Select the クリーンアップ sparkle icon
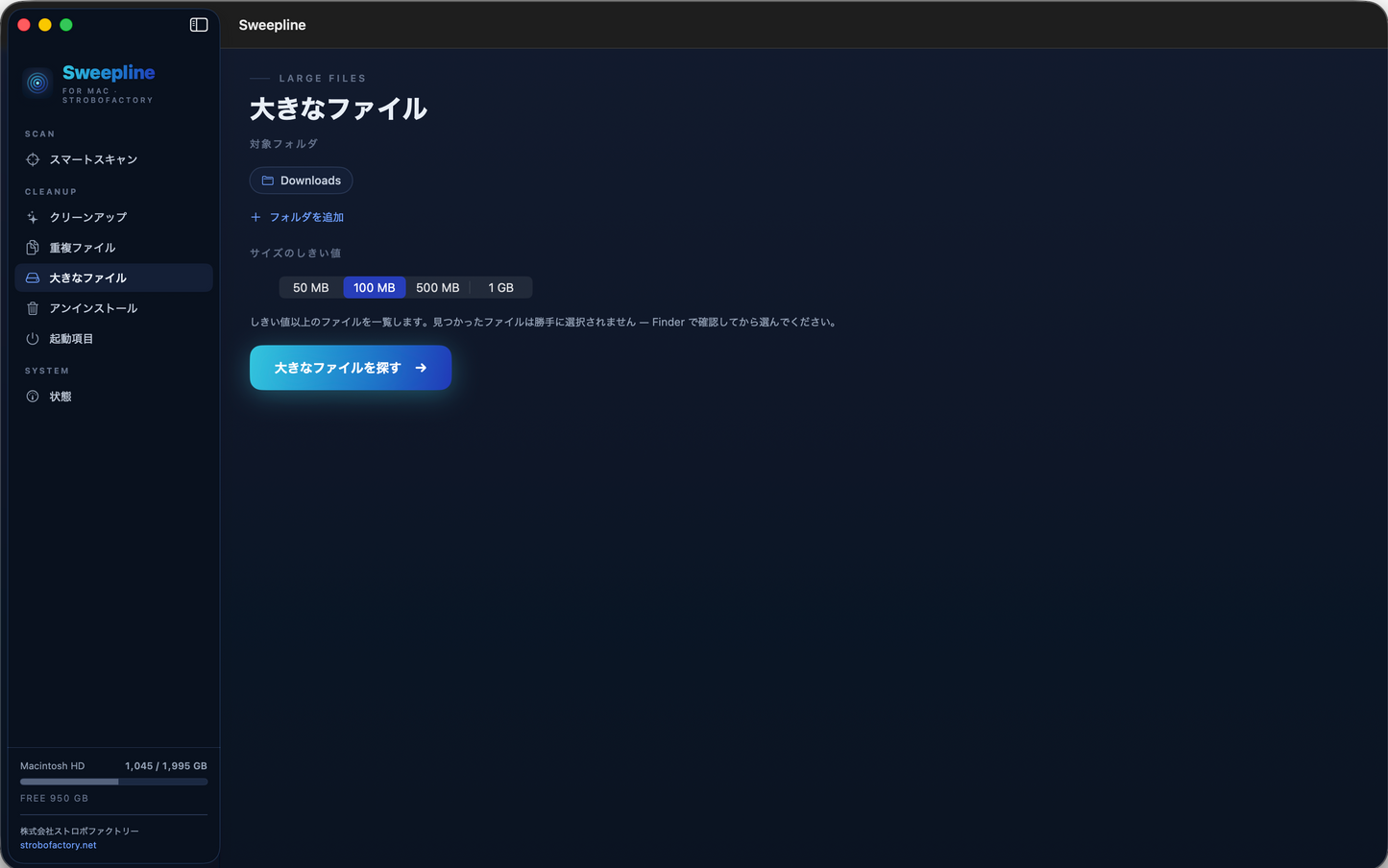1388x868 pixels. pyautogui.click(x=33, y=217)
